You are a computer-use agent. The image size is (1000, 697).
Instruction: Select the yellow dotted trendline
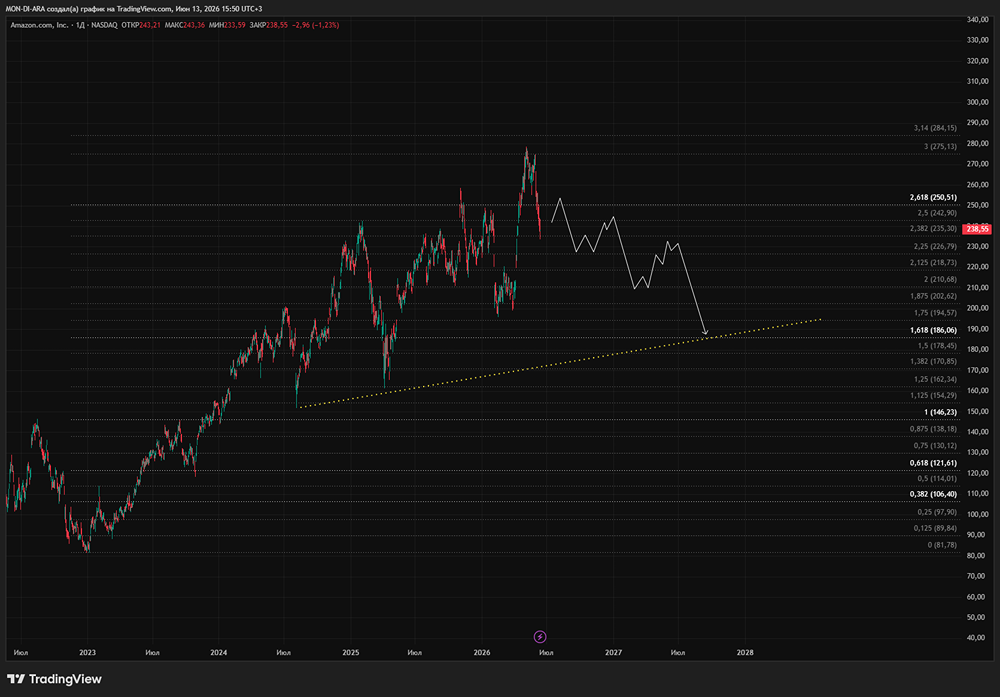[559, 363]
